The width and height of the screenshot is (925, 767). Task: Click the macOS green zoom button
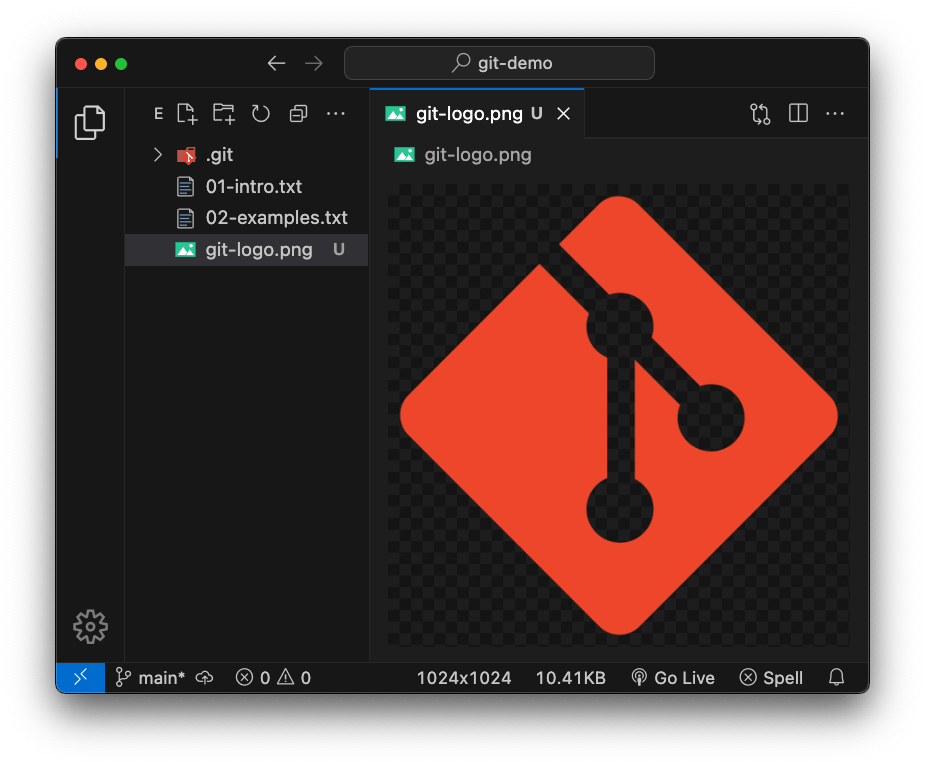tap(121, 64)
